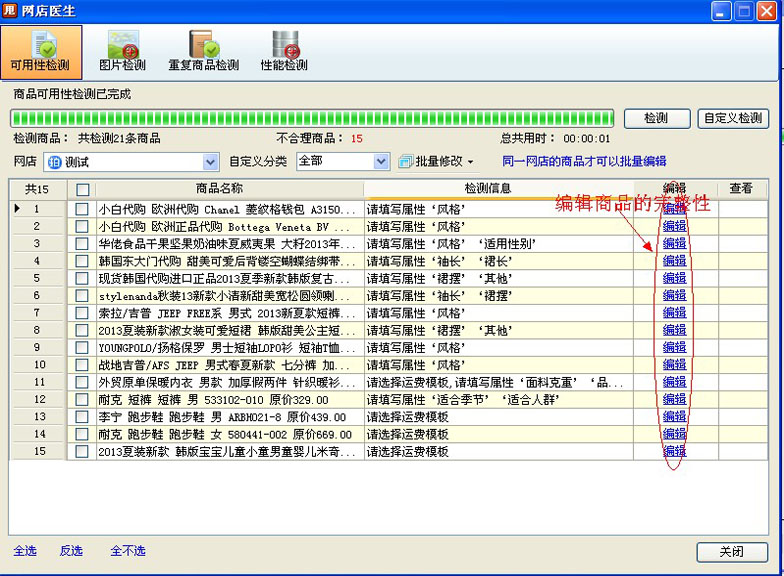Check YOUNGPOLO/扬格保罗 row checkbox
Image resolution: width=784 pixels, height=576 pixels.
(82, 348)
